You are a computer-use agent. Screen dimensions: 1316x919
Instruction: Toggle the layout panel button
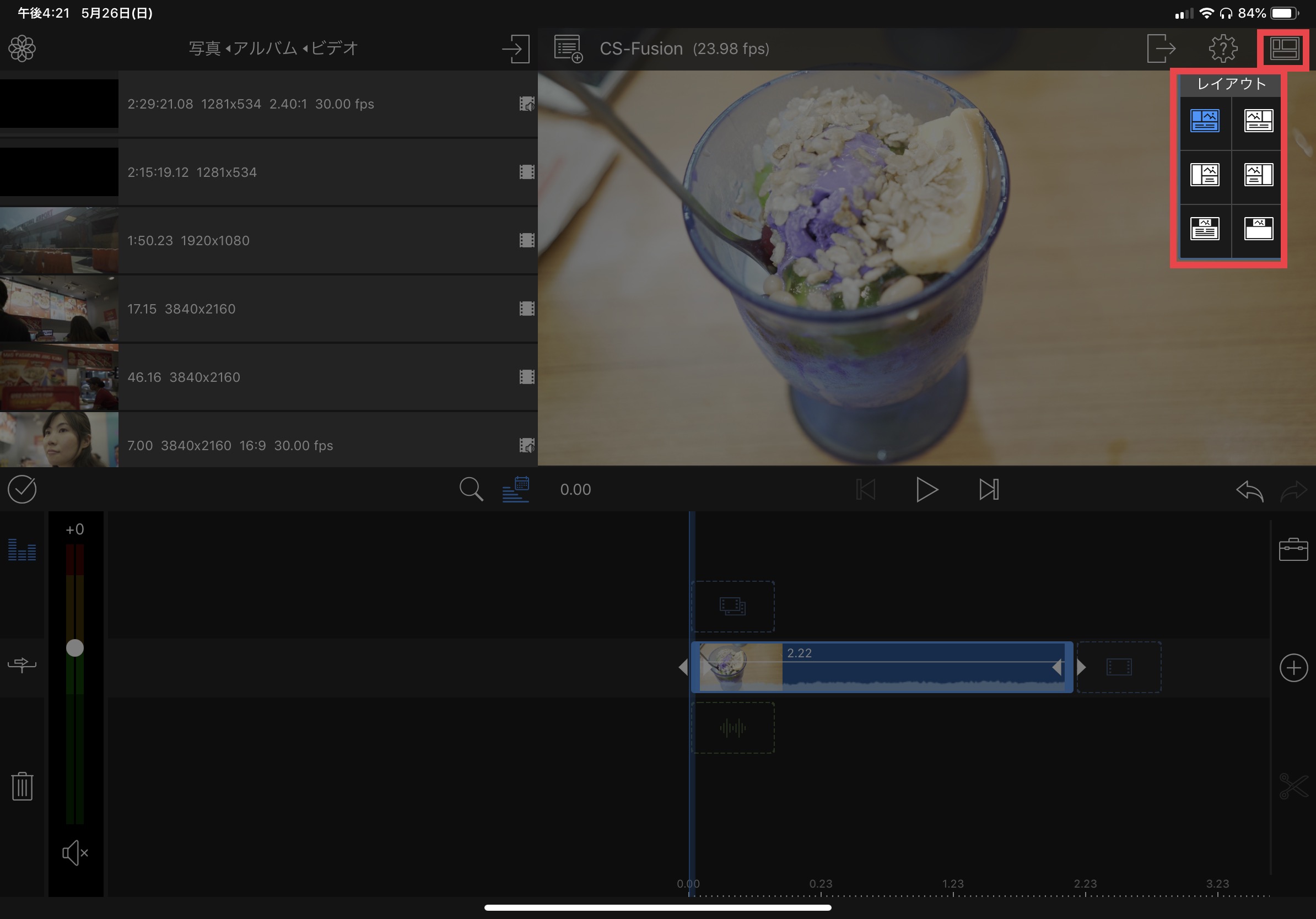click(1284, 48)
